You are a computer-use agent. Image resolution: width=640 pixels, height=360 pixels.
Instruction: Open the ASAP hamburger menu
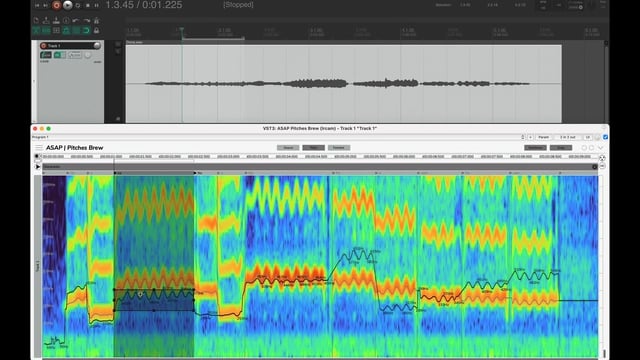click(39, 148)
